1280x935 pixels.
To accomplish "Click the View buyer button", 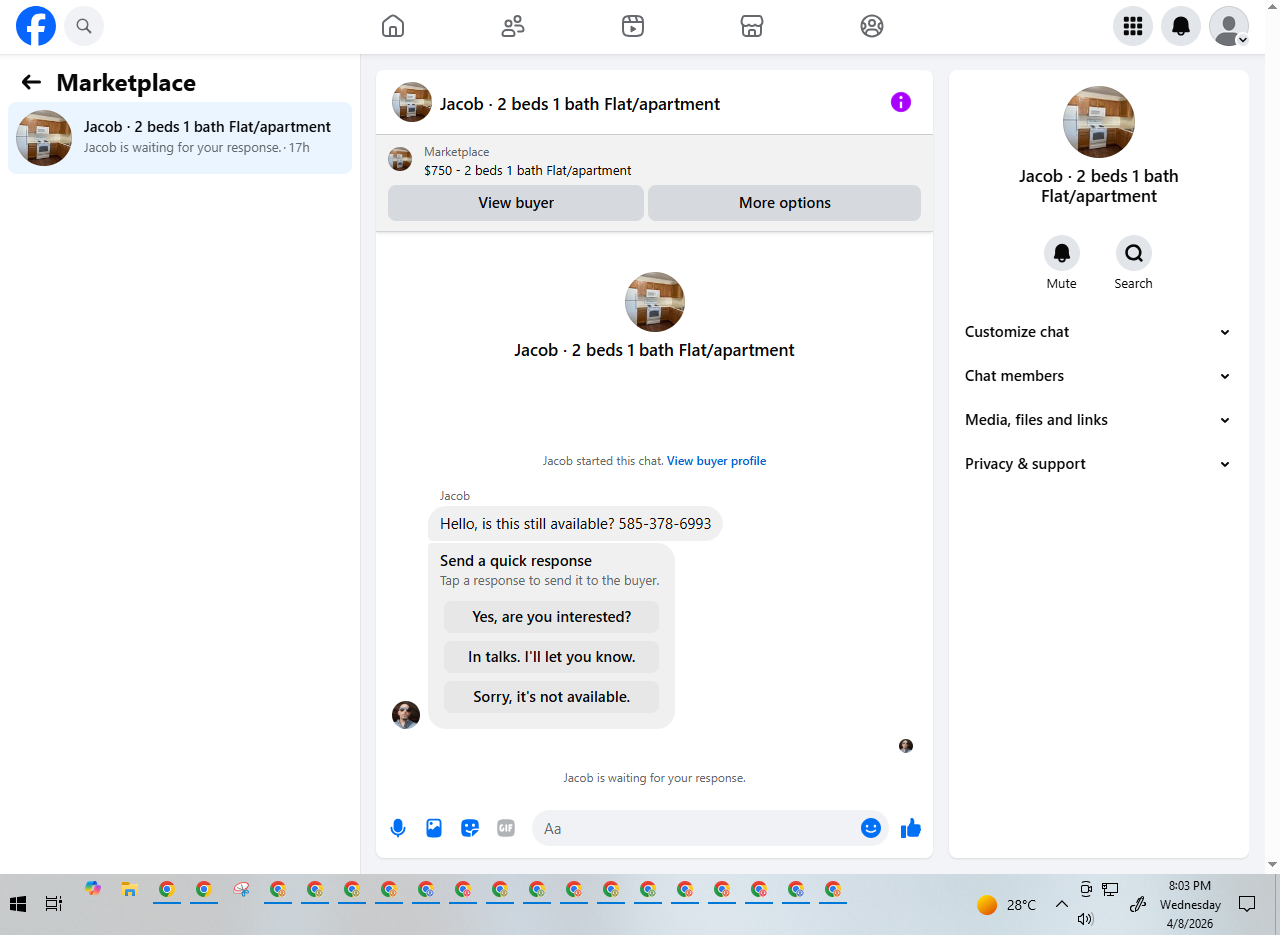I will coord(516,203).
